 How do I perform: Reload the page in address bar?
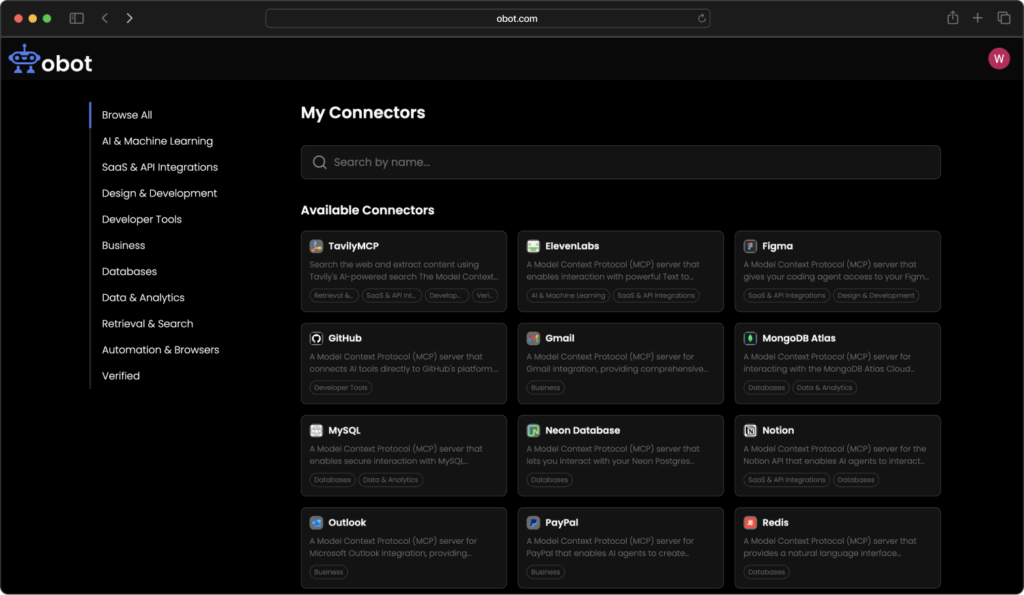click(x=702, y=18)
